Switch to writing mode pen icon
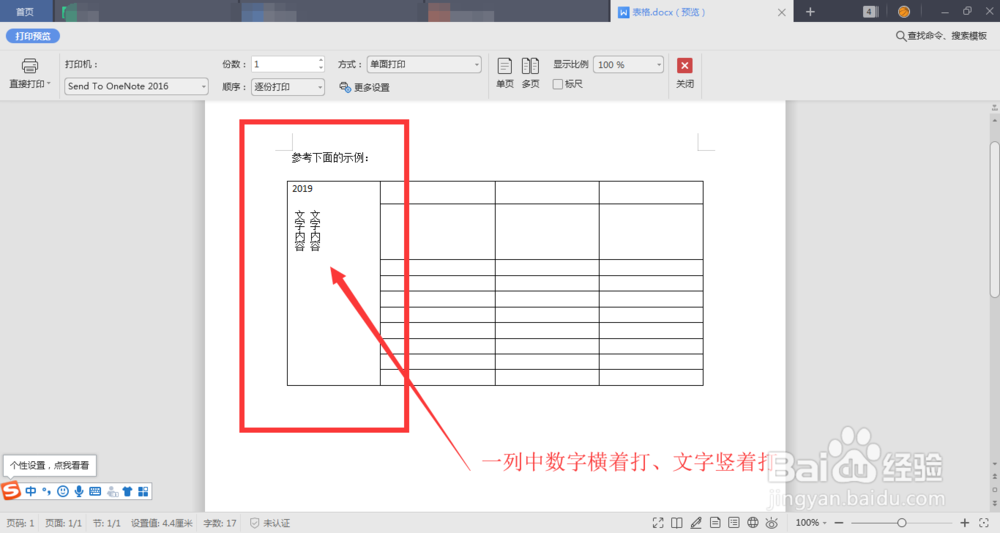 click(696, 523)
